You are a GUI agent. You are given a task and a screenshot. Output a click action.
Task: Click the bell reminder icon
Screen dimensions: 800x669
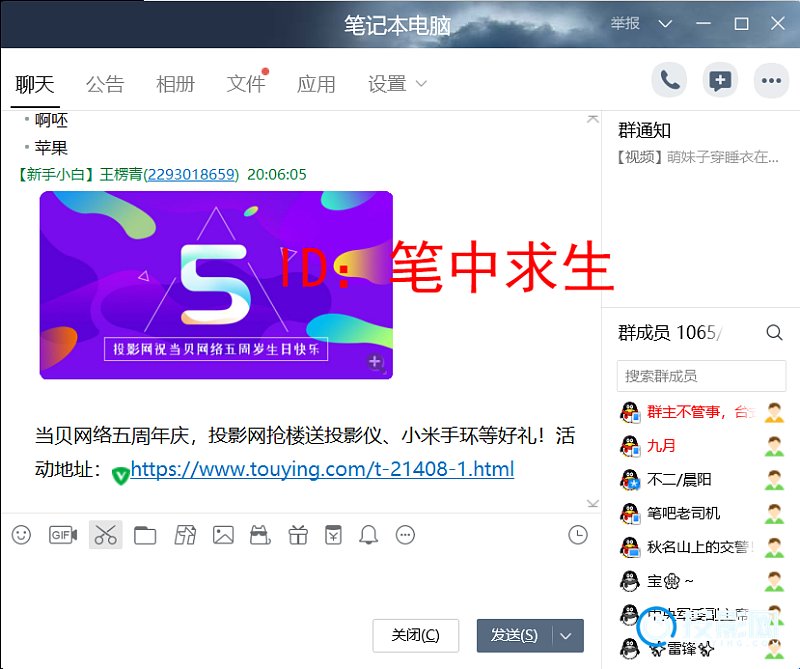(x=368, y=535)
